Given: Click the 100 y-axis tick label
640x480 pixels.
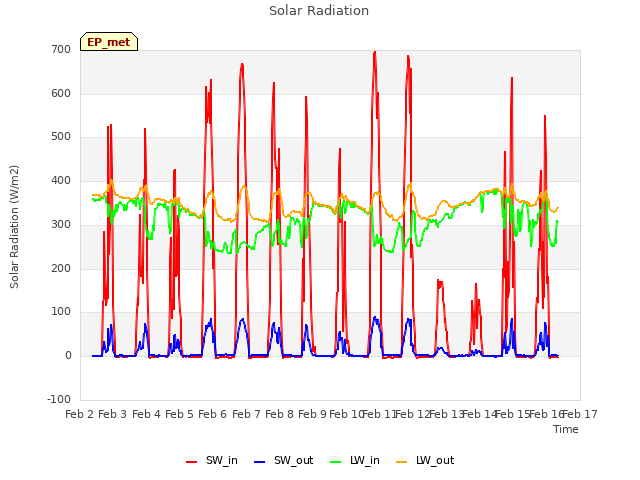Looking at the screenshot, I should pos(61,311).
